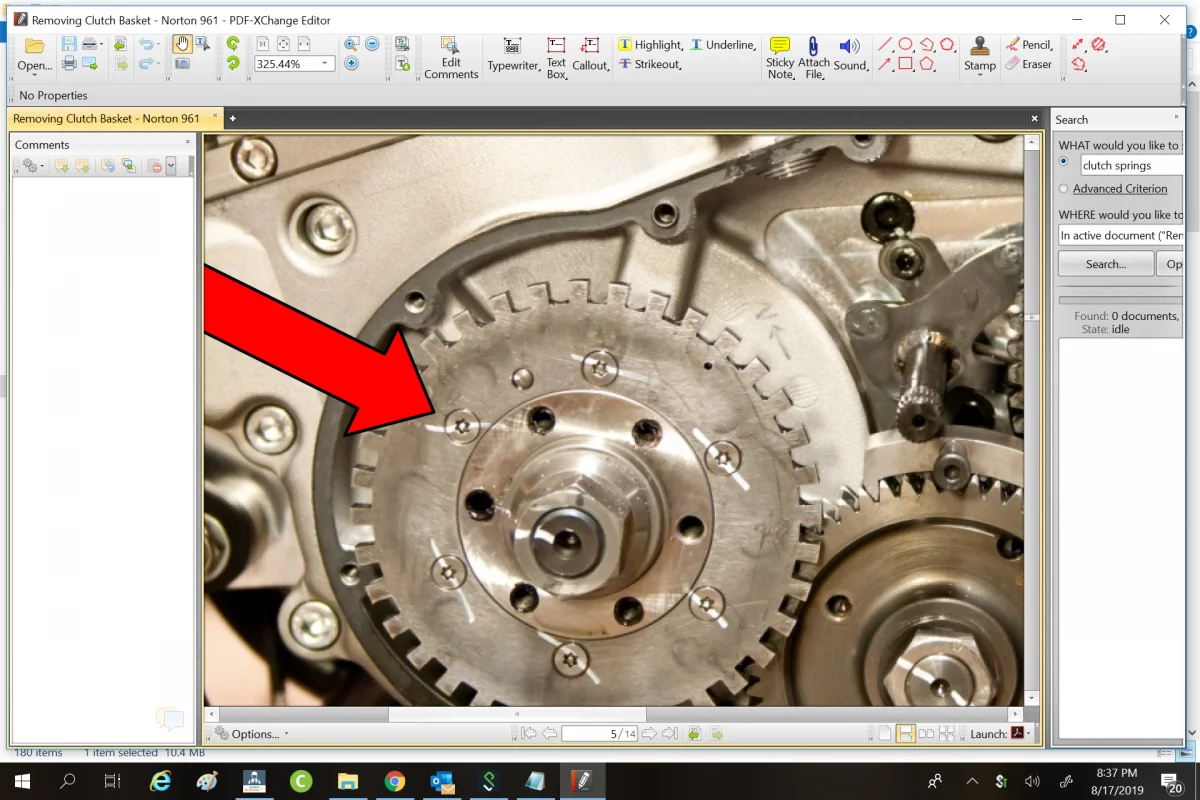Expand the Options menu at bottom

[x=254, y=734]
